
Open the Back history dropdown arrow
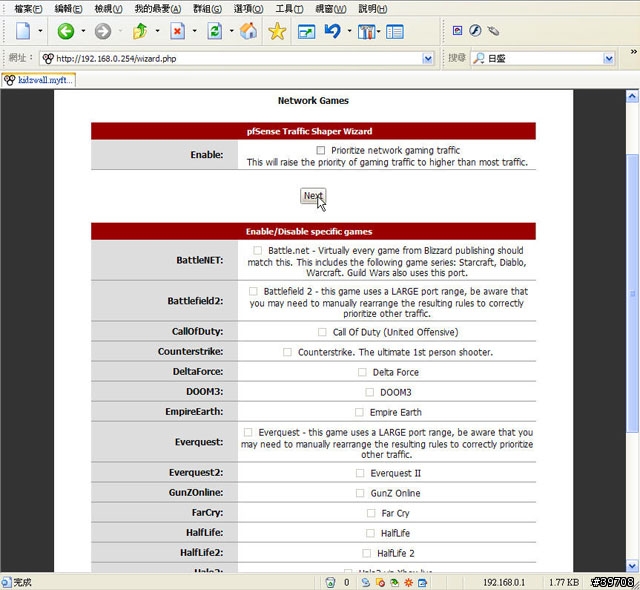[83, 31]
